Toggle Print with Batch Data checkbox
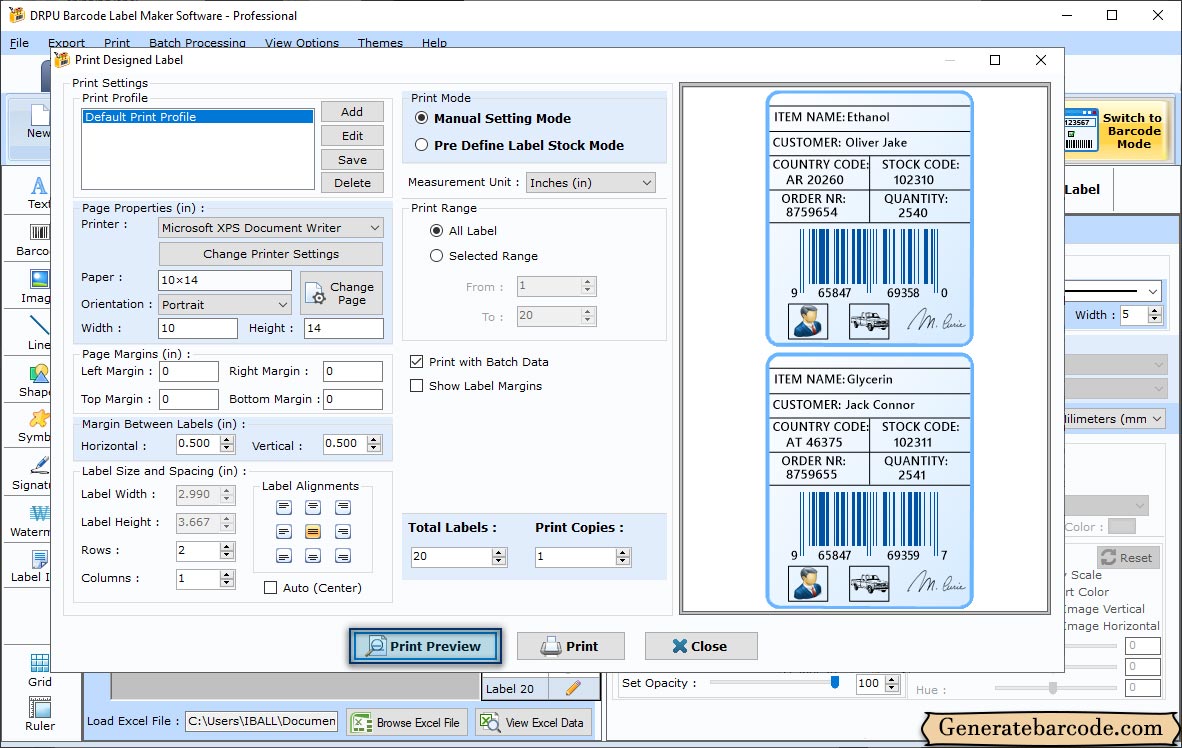This screenshot has width=1182, height=748. click(x=416, y=362)
